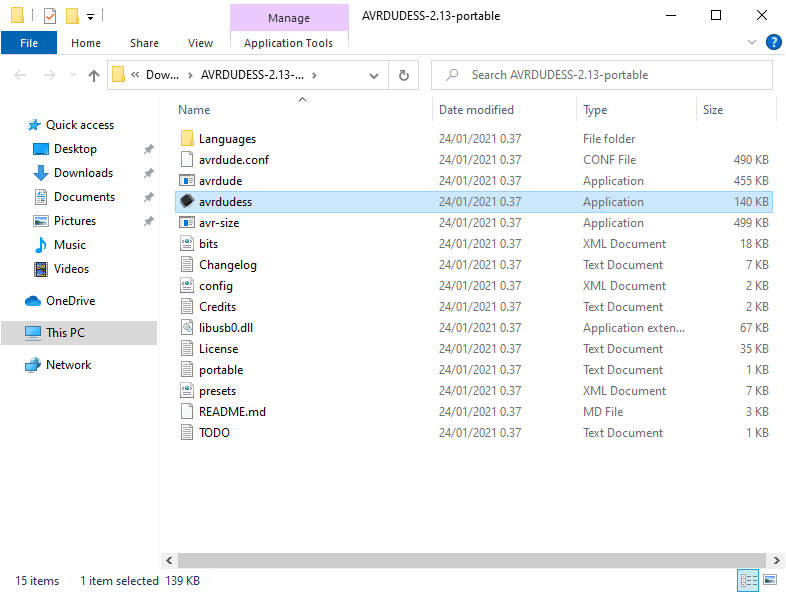Click AVRDUDESS-2.13 breadcrumb segment
The width and height of the screenshot is (786, 593).
click(x=252, y=75)
